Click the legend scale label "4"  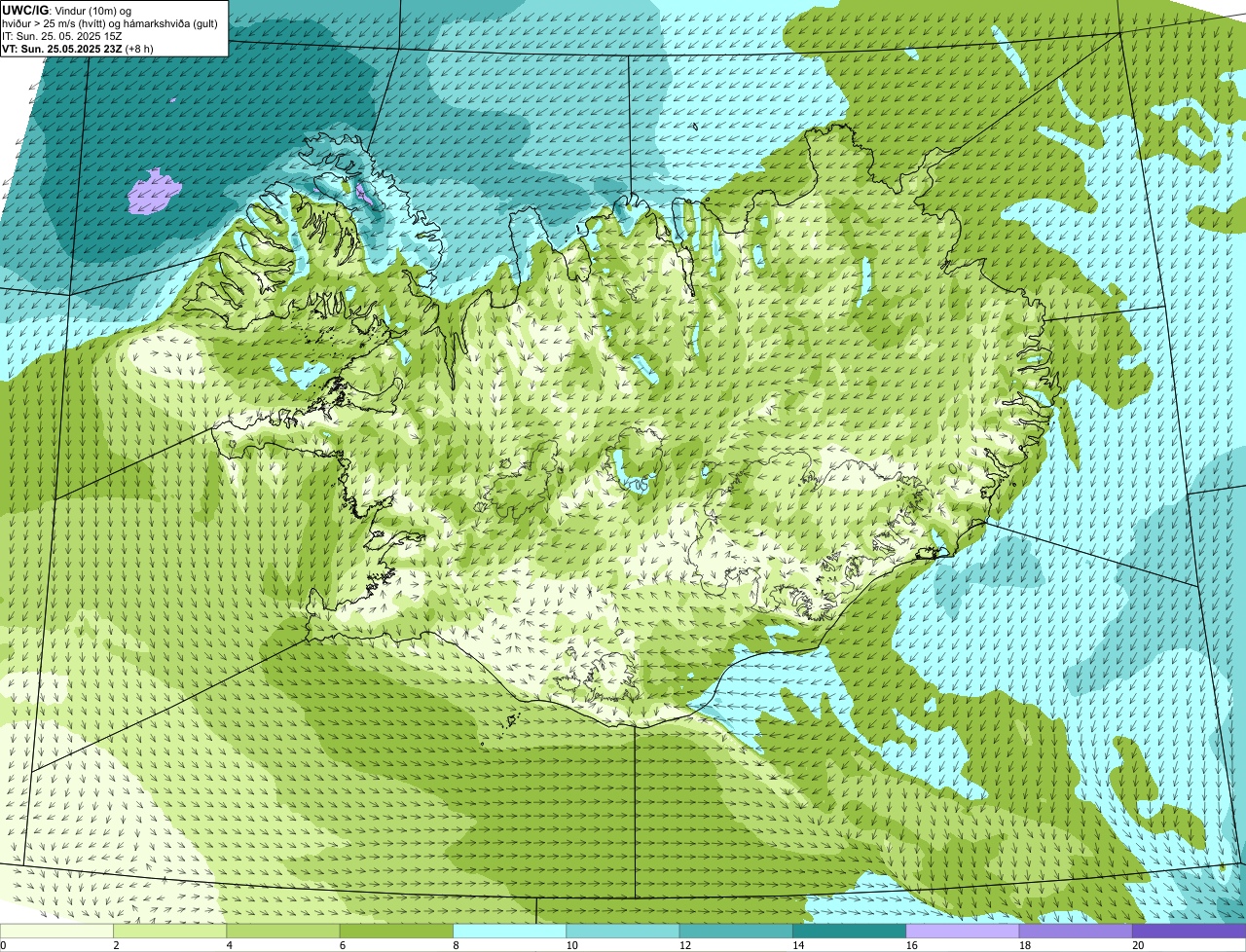(229, 945)
